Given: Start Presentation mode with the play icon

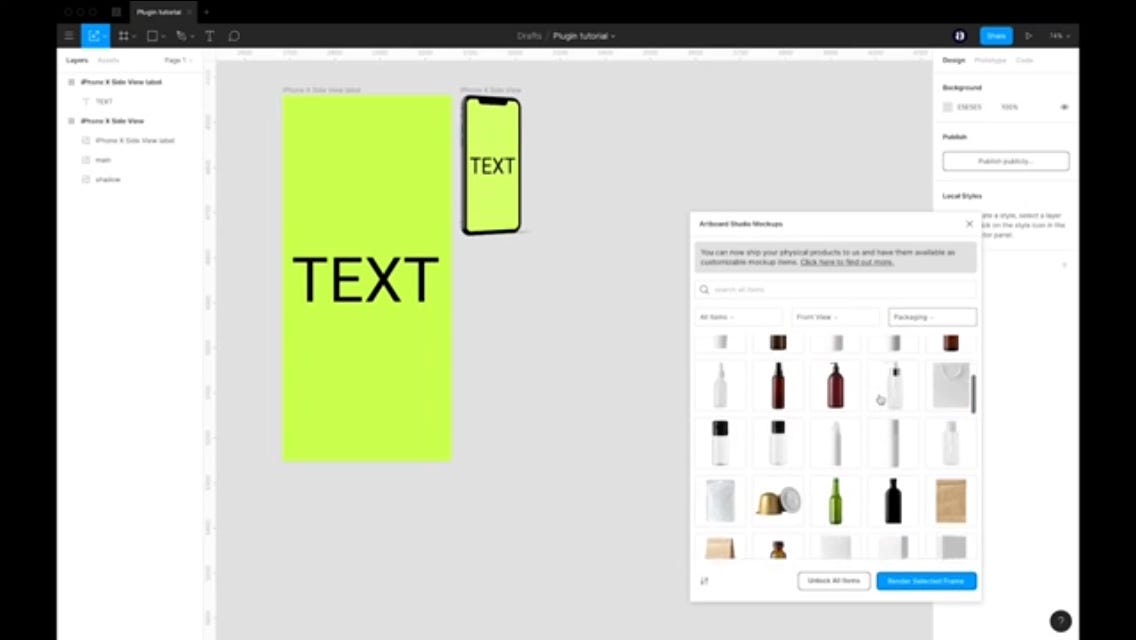Looking at the screenshot, I should point(1028,35).
